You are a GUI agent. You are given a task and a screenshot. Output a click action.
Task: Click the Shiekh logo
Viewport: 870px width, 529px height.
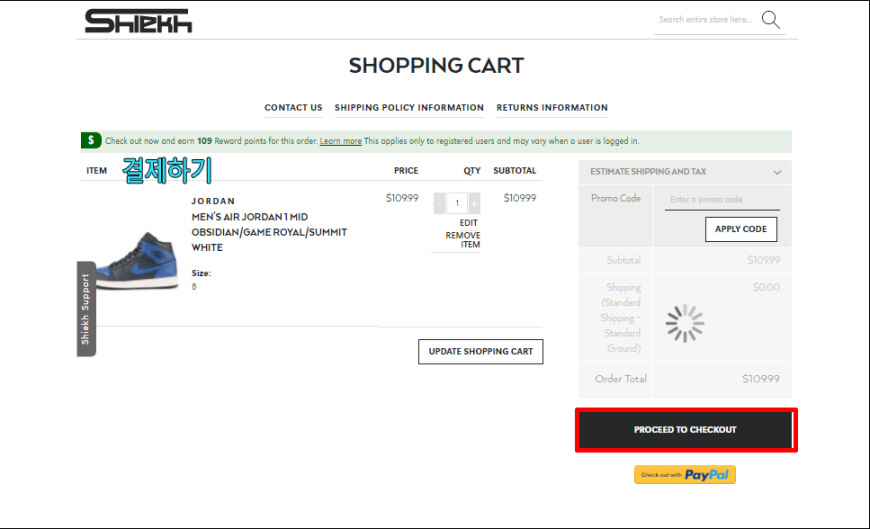138,21
